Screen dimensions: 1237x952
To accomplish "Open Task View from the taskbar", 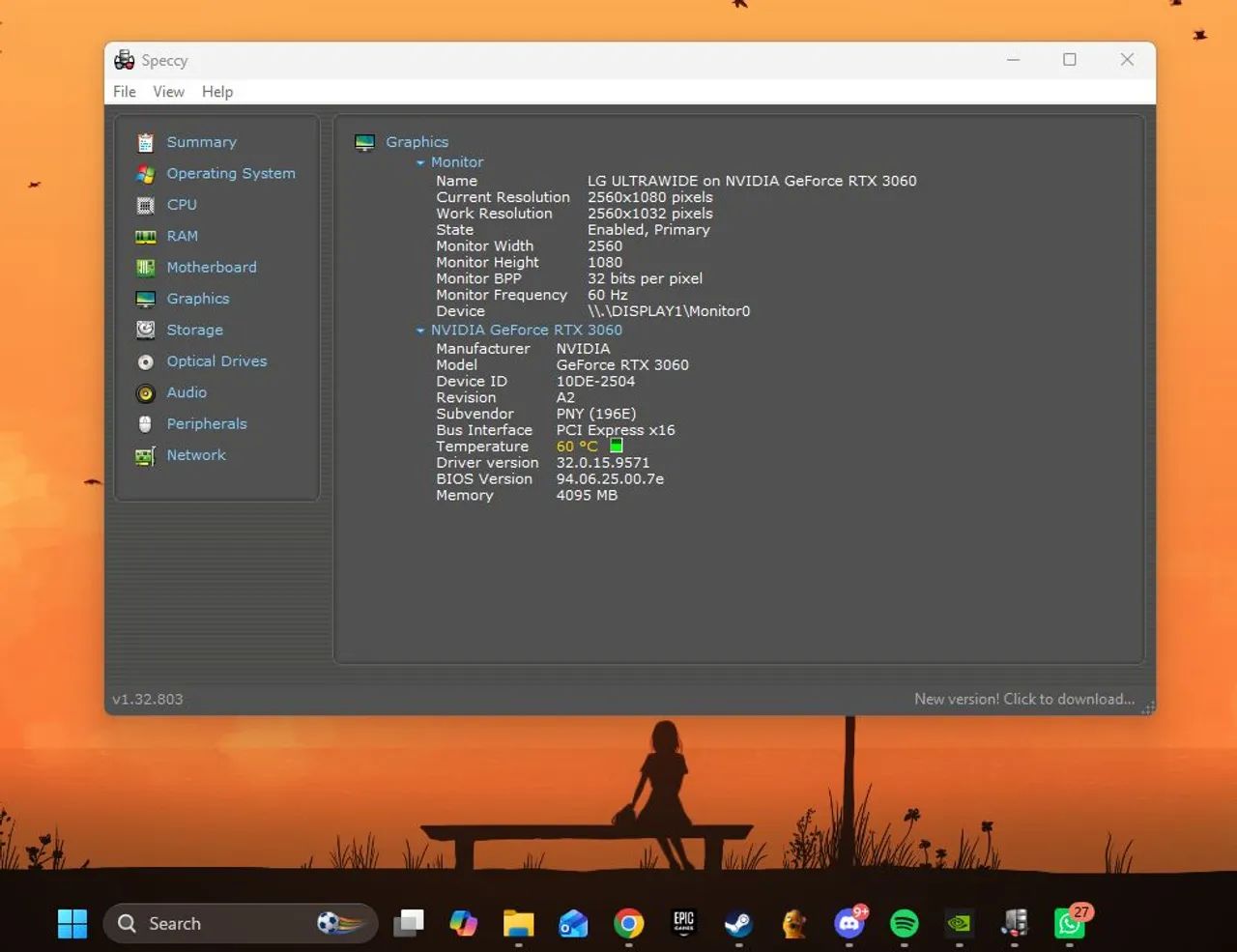I will click(408, 923).
